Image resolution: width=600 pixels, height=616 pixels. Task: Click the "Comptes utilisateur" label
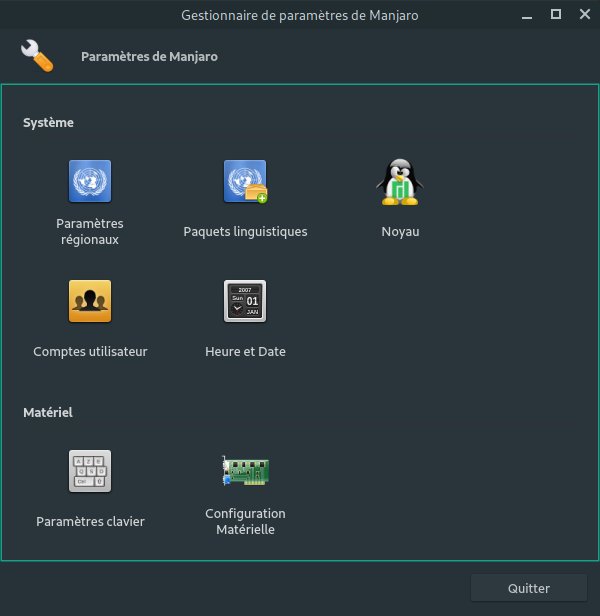point(90,352)
